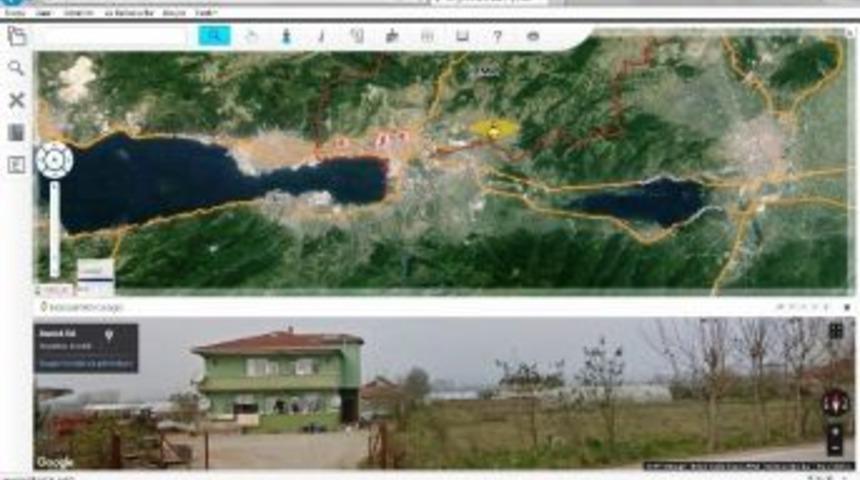The width and height of the screenshot is (860, 480).
Task: Click the vertical zoom slider on the map
Action: (x=54, y=229)
